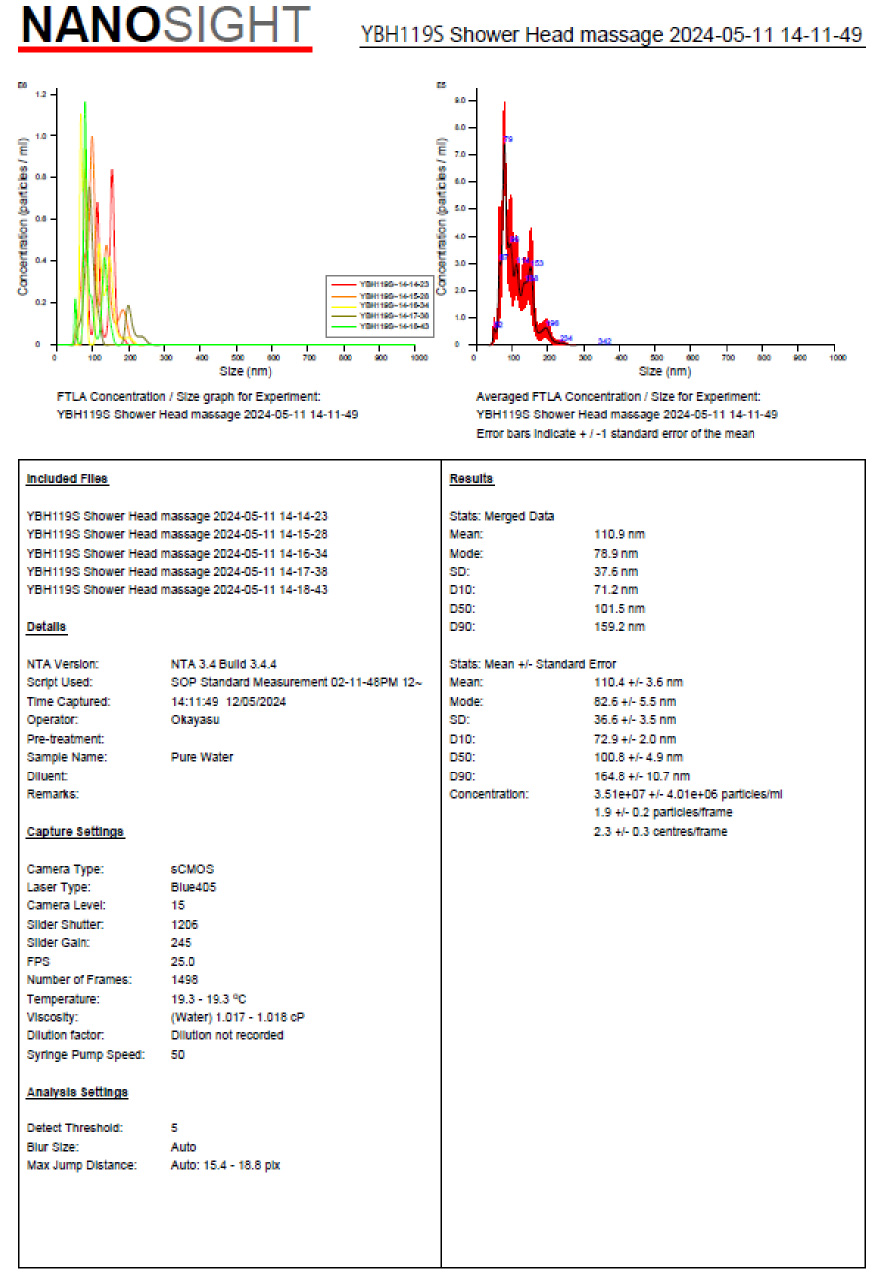Screen dimensions: 891x1287
Task: Select the merged D10 '71.2 nm'
Action: [616, 590]
